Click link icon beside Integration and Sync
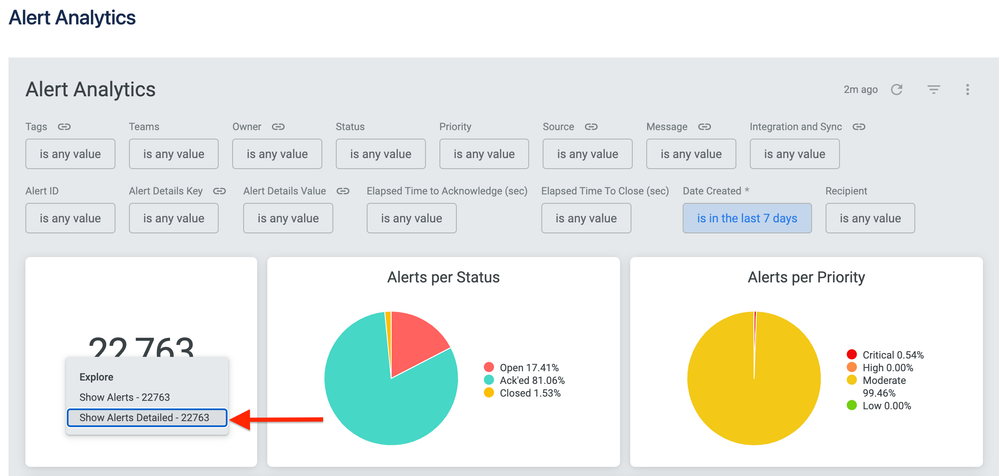Screen dimensions: 999x476 pyautogui.click(x=859, y=127)
